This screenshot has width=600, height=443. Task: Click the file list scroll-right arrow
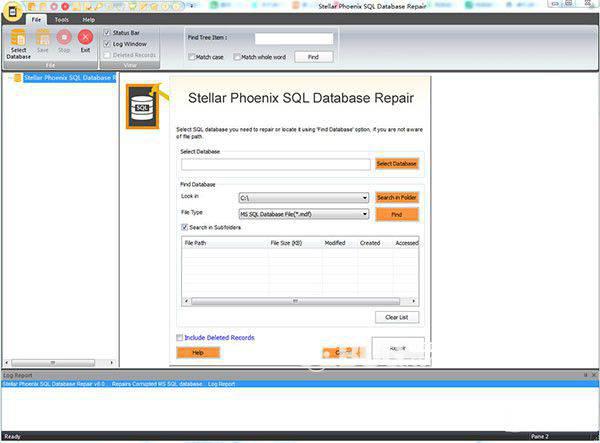tap(413, 301)
